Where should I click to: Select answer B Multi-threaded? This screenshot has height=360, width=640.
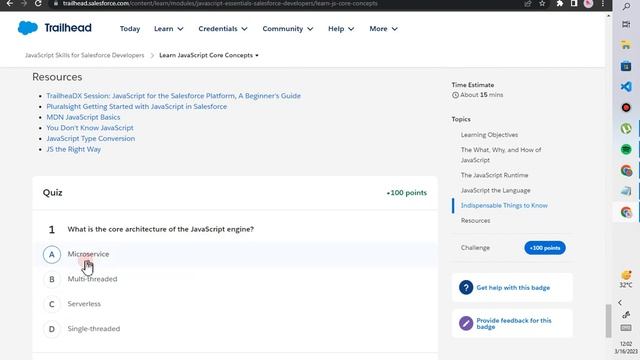pyautogui.click(x=235, y=279)
